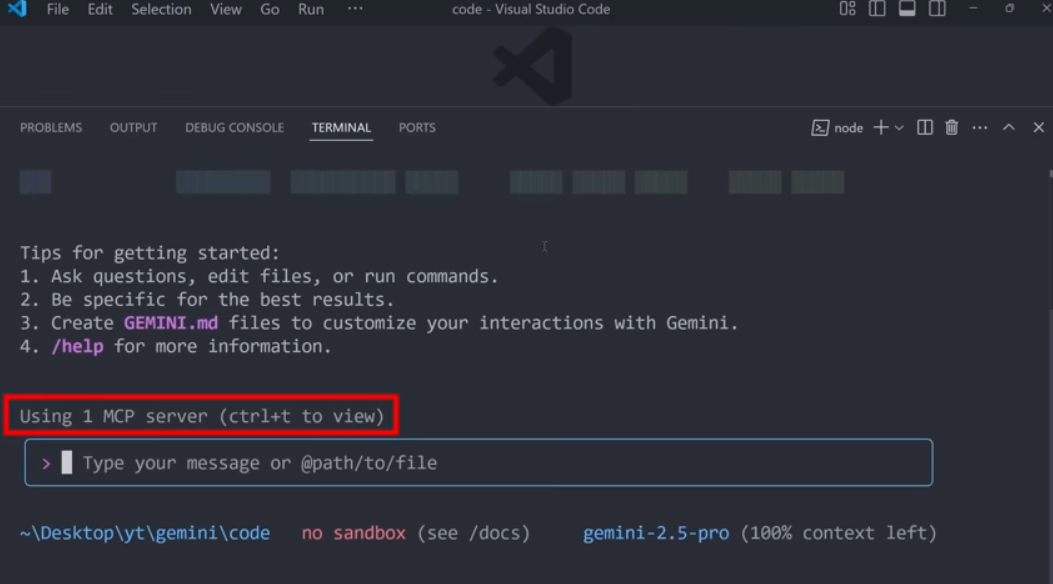
Task: Click the 100% context left indicator
Action: coord(839,533)
